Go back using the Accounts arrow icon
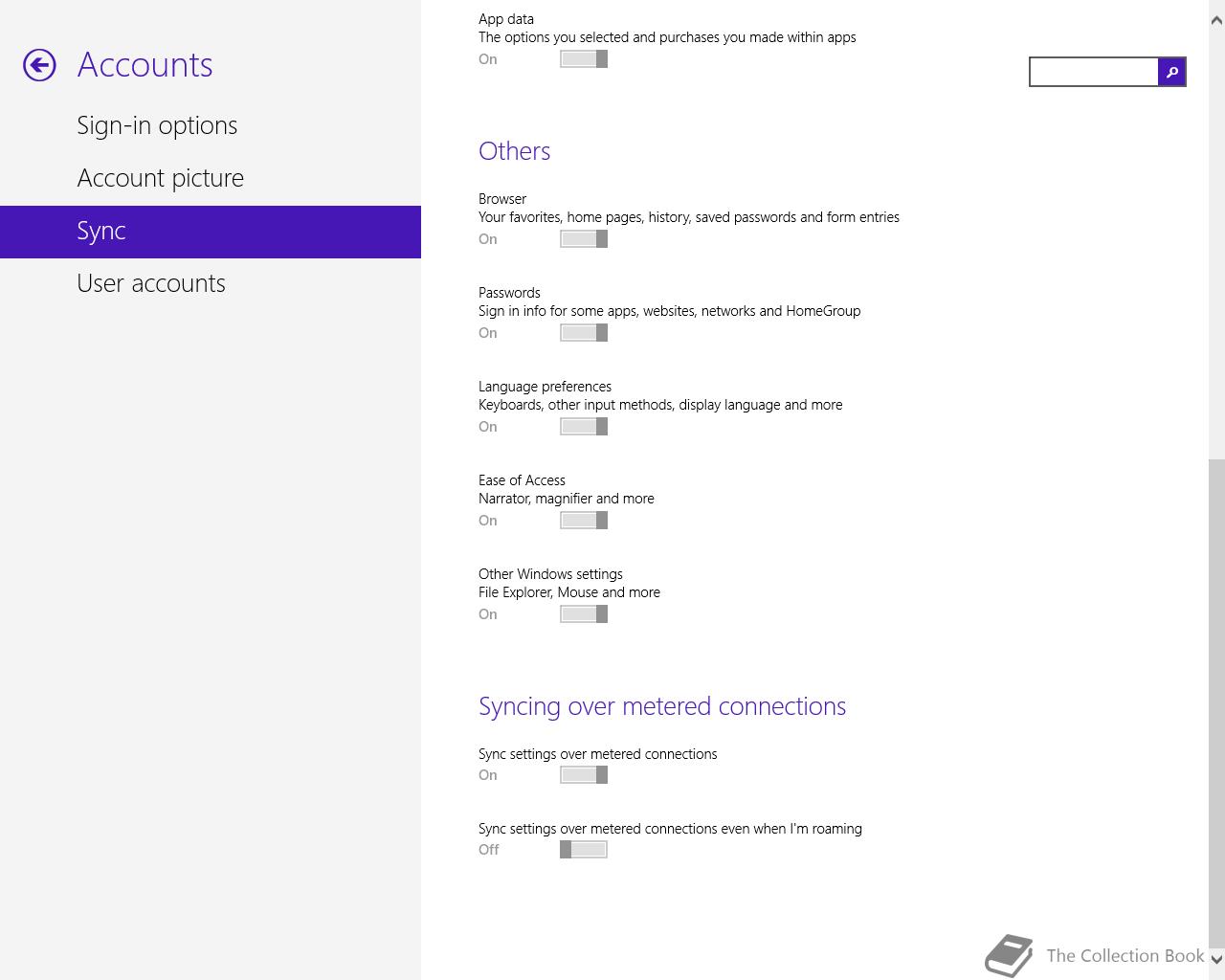The image size is (1225, 980). pos(39,65)
